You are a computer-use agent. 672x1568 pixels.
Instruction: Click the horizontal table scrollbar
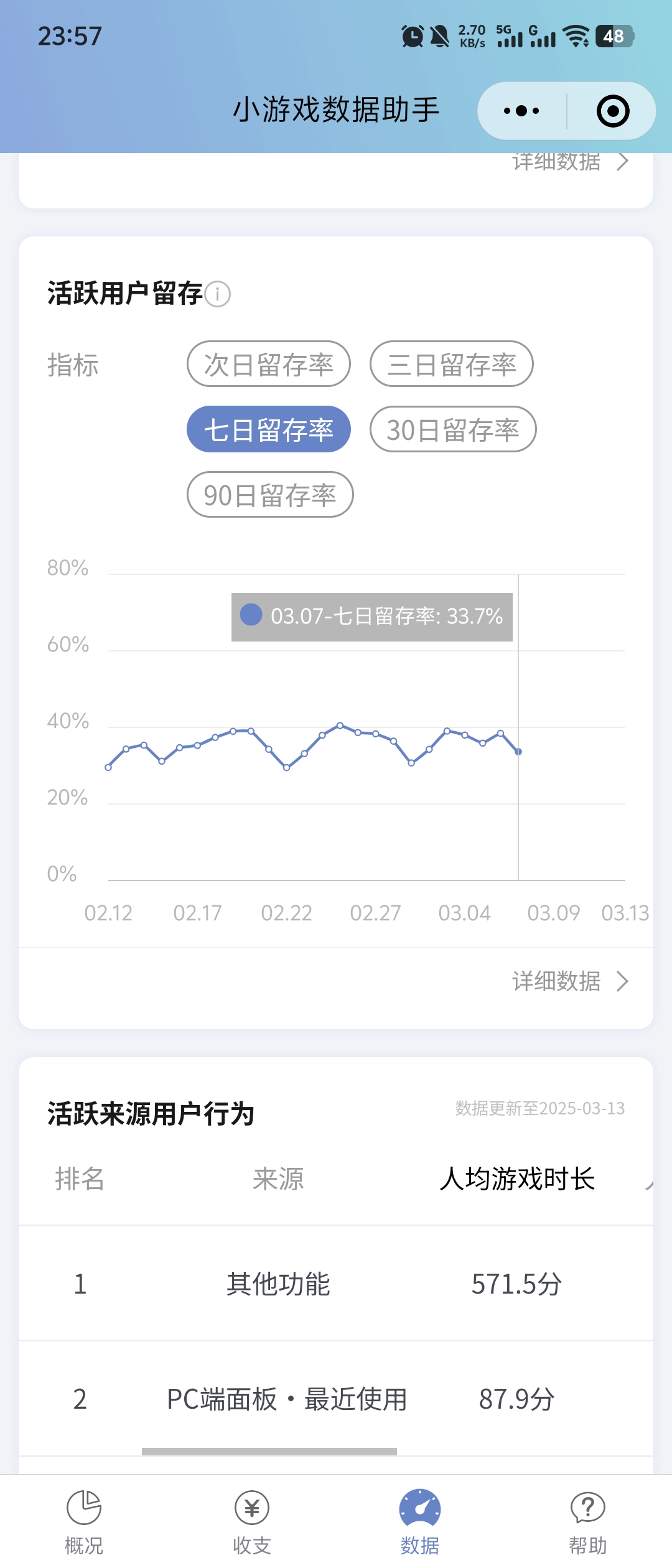[269, 1452]
